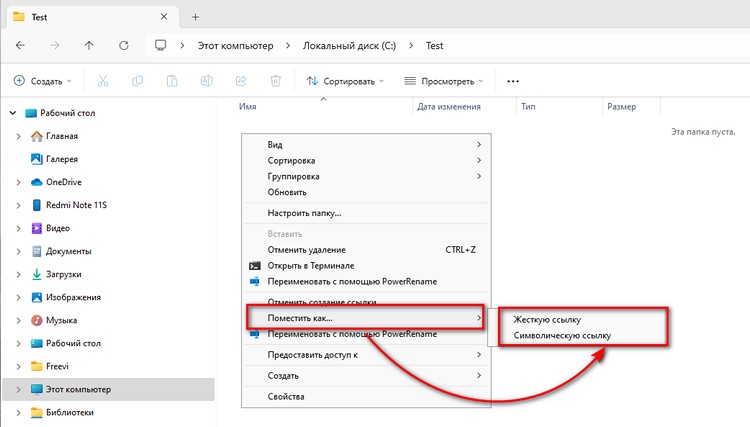Select Этот компьютер in address breadcrumb
The height and width of the screenshot is (427, 750).
click(x=235, y=46)
